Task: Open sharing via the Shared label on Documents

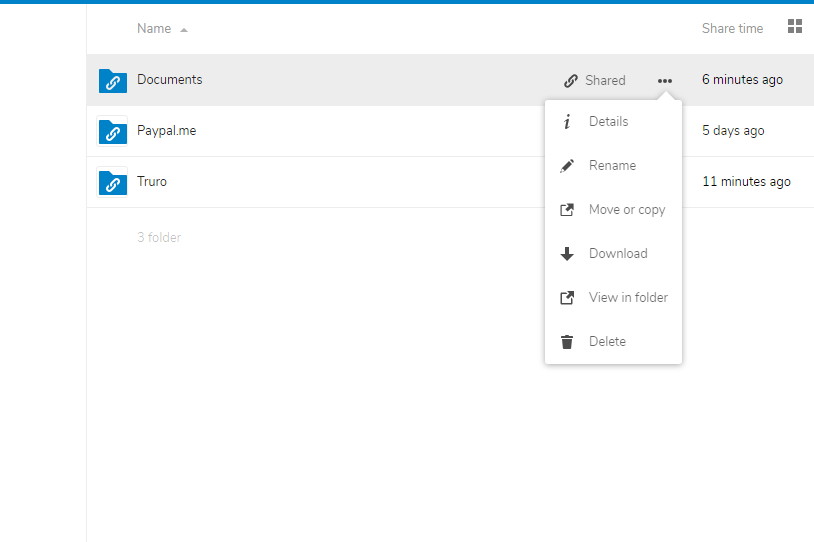Action: point(605,80)
